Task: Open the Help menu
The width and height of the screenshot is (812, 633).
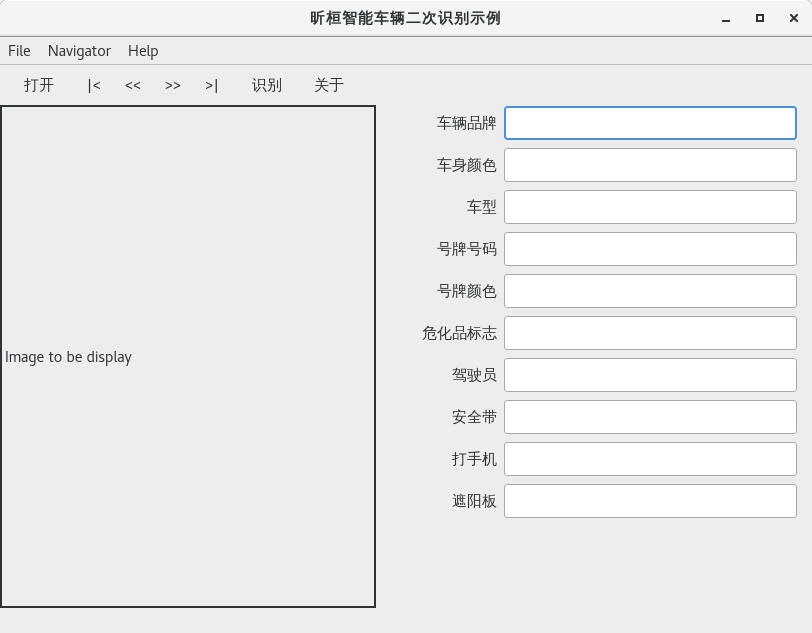Action: pyautogui.click(x=143, y=51)
